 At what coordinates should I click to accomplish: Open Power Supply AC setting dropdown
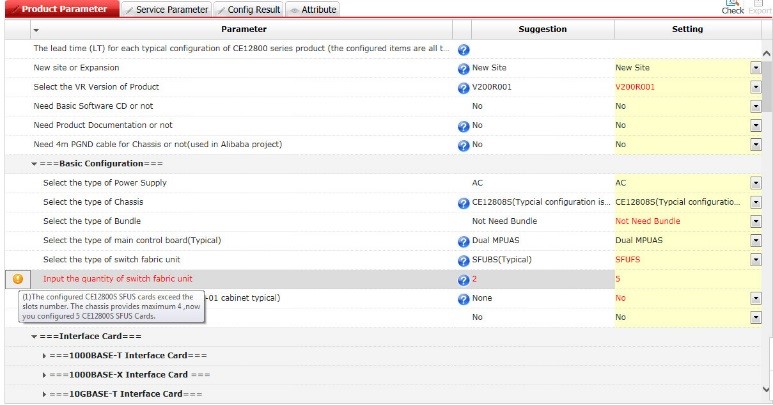tap(756, 183)
